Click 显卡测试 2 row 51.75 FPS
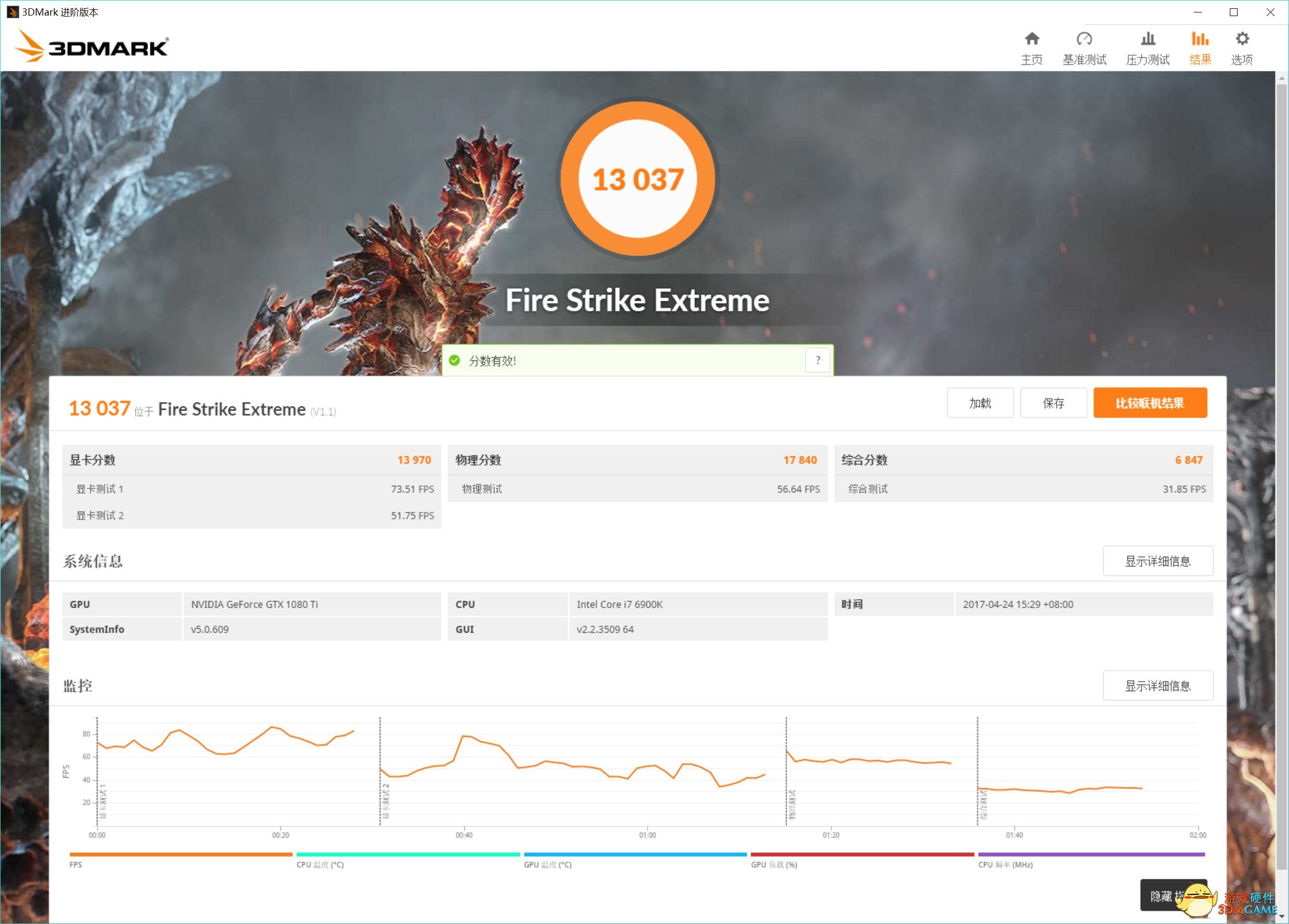1289x924 pixels. [252, 515]
